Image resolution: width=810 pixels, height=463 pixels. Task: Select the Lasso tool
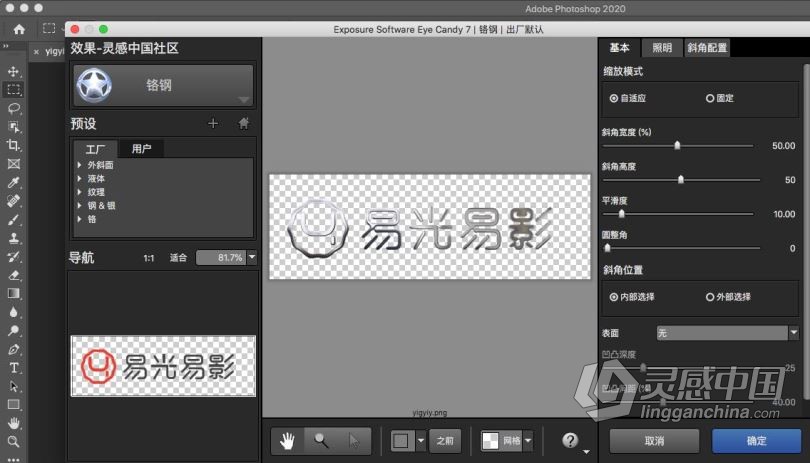point(13,108)
